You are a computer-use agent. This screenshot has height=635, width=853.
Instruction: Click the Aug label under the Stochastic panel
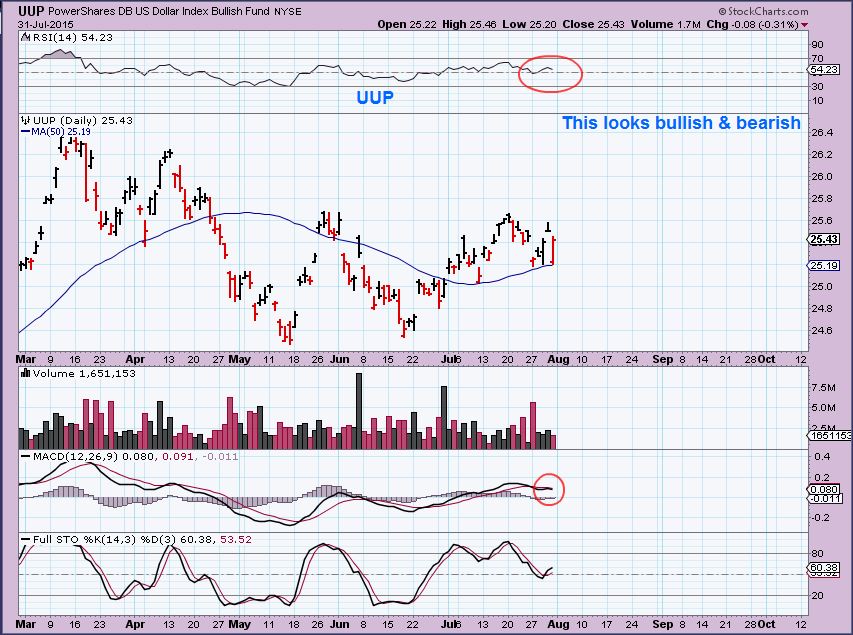coord(559,624)
